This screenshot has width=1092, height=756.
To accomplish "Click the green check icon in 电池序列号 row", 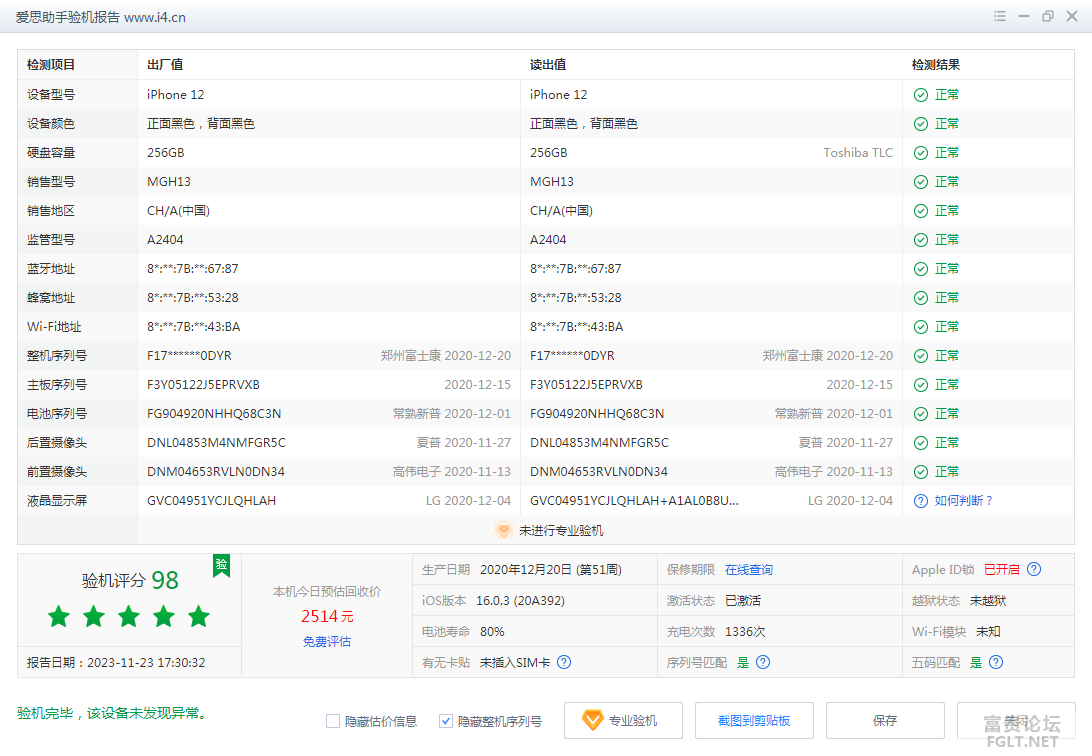I will point(921,414).
